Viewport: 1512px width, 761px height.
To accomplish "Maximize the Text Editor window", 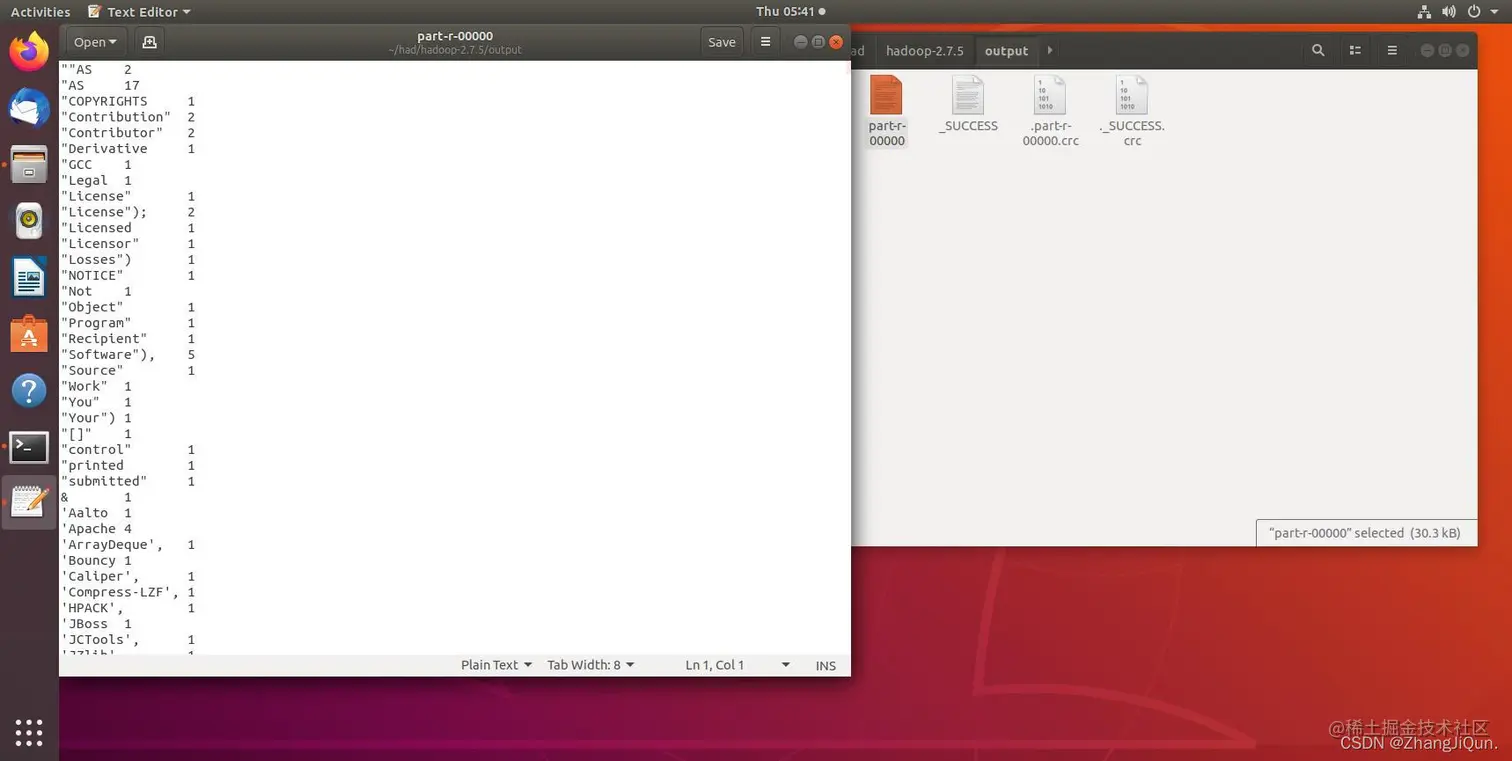I will (818, 42).
